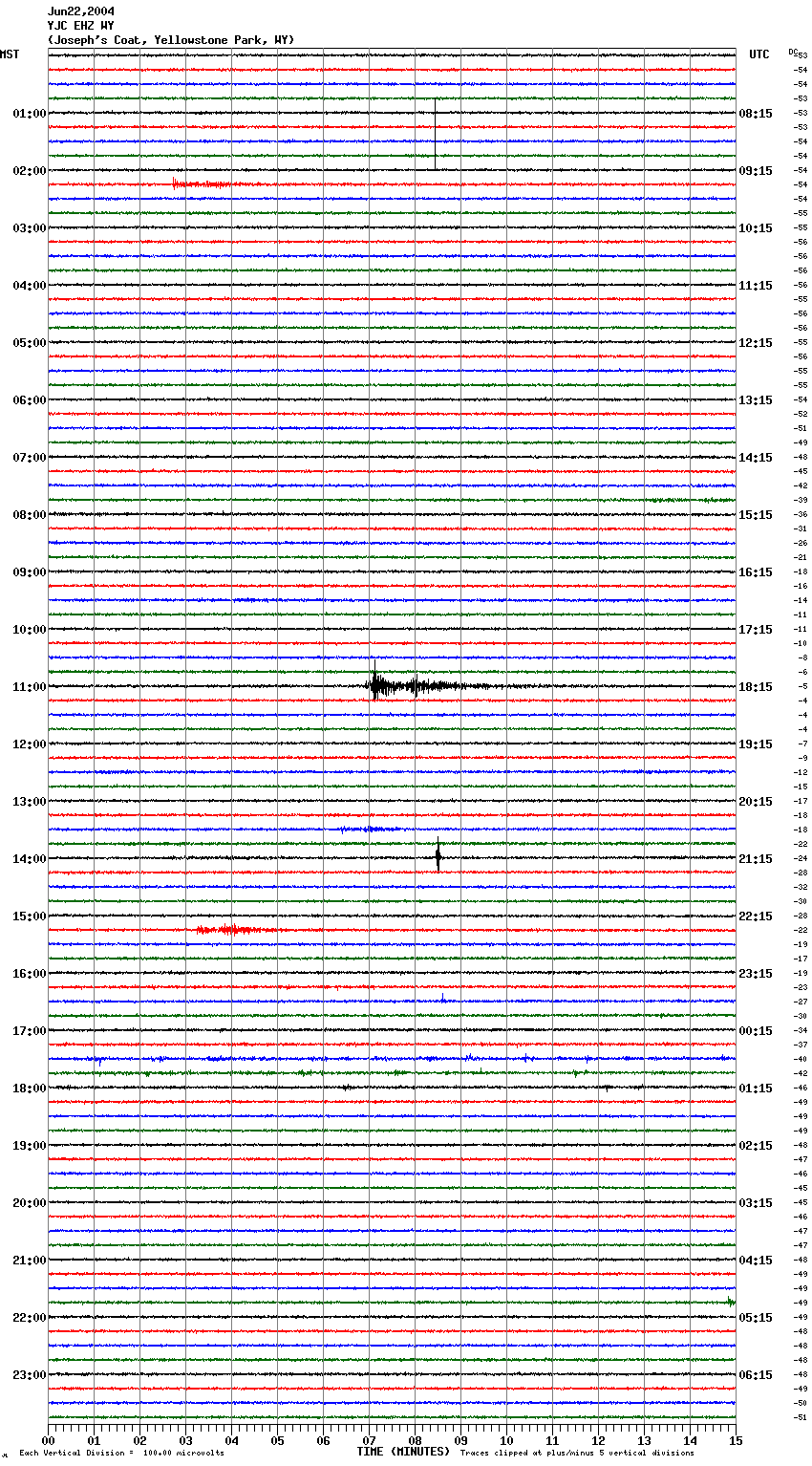The image size is (812, 1466).
Task: Click the tall vertical spike above the 02:00 trace
Action: pos(436,134)
